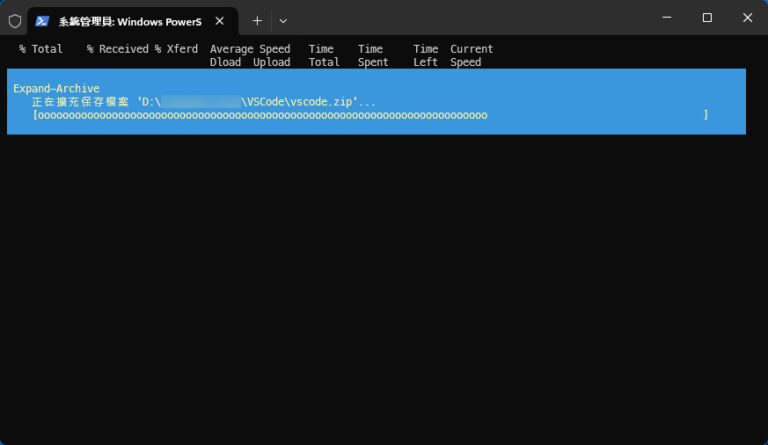Image resolution: width=768 pixels, height=445 pixels.
Task: Click the Expand-Archive progress title
Action: 56,89
